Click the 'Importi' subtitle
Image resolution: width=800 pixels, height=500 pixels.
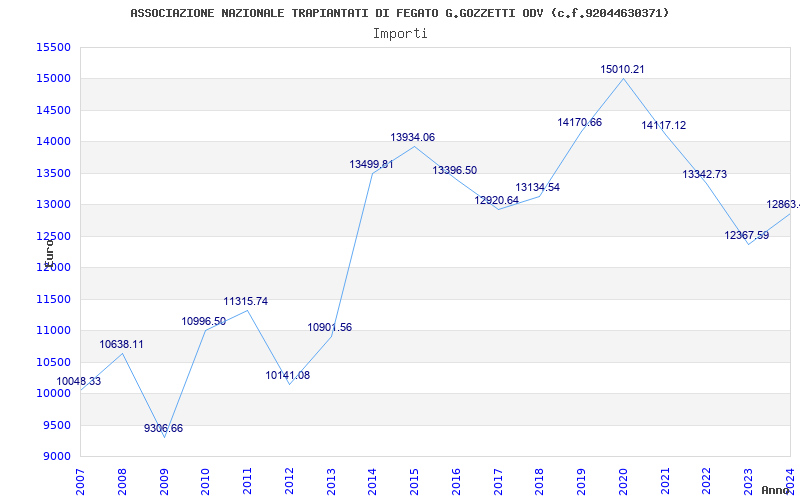(400, 34)
